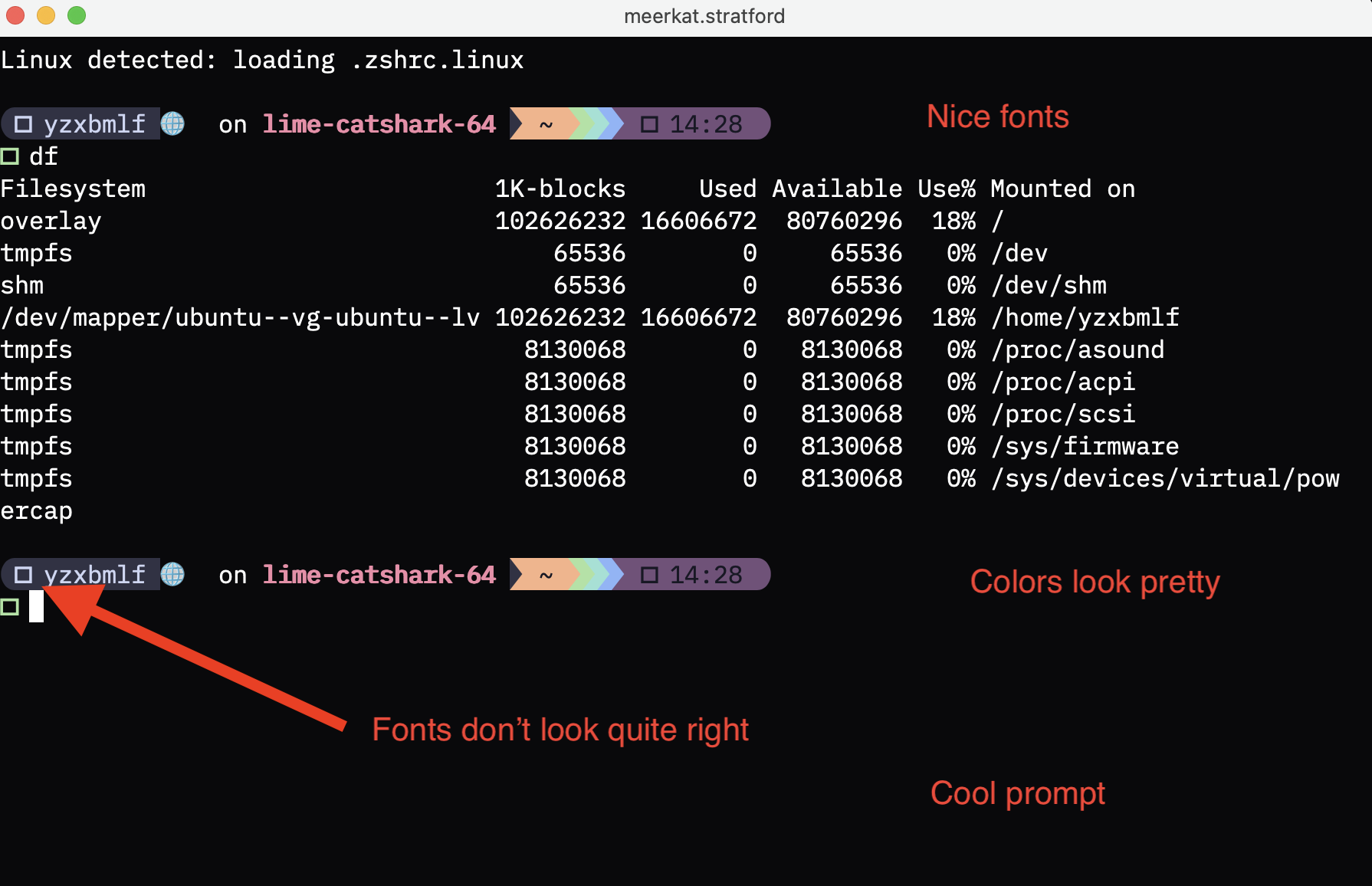Minimize the window with the yellow button
Screen dimensions: 1372x886
click(46, 15)
